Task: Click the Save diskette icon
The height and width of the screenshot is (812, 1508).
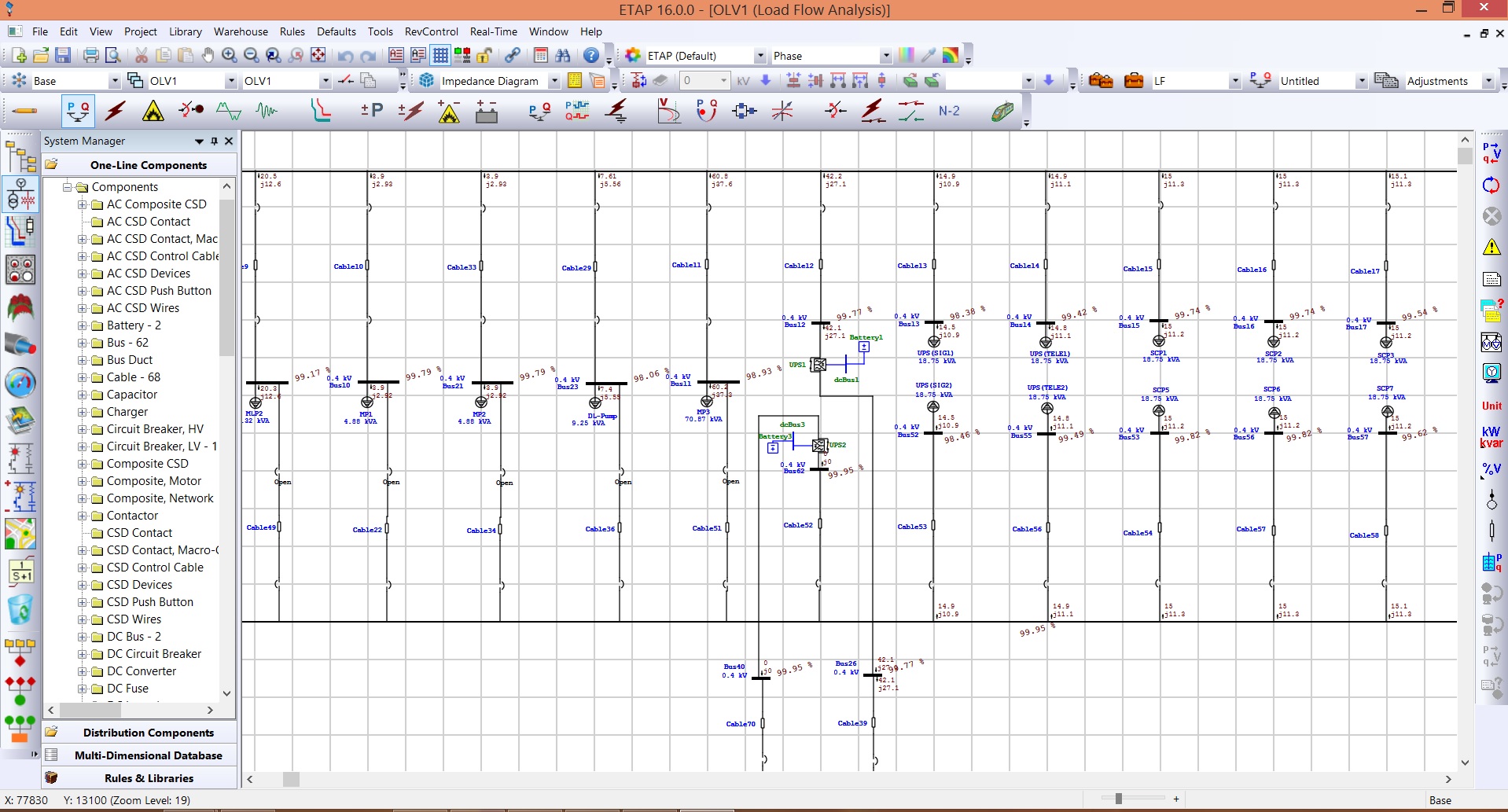Action: tap(63, 55)
